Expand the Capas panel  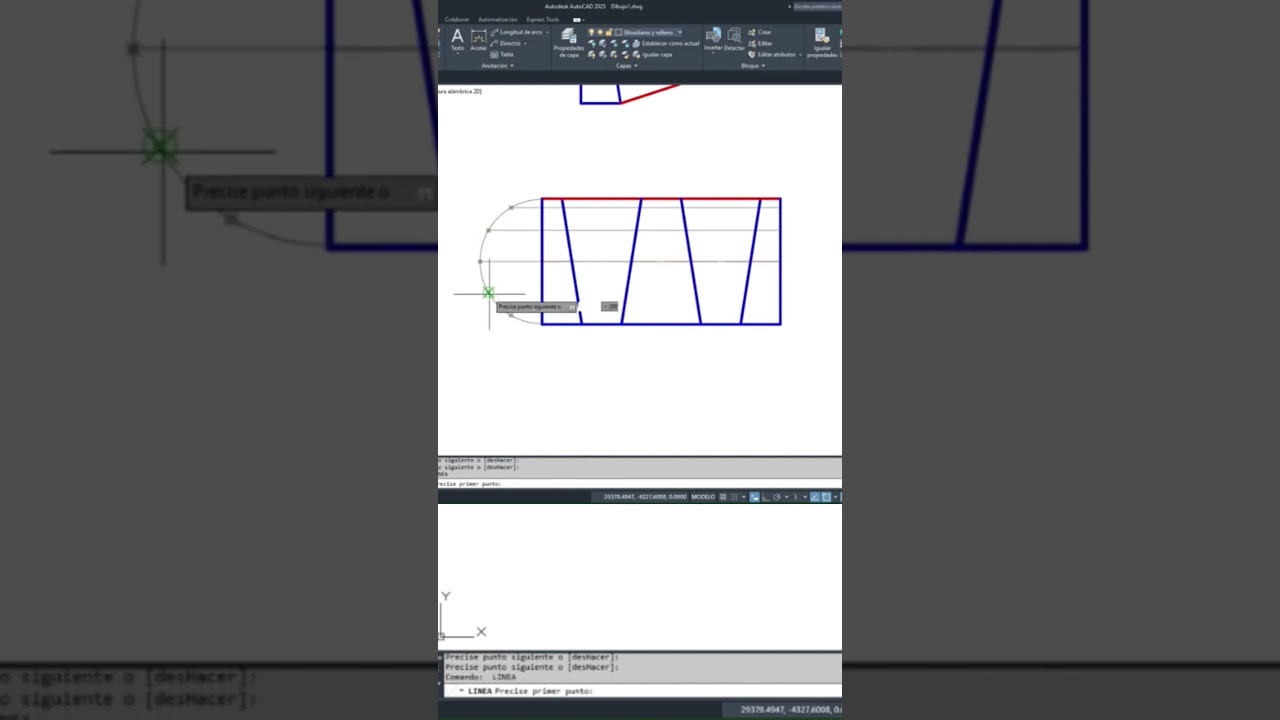click(x=627, y=66)
